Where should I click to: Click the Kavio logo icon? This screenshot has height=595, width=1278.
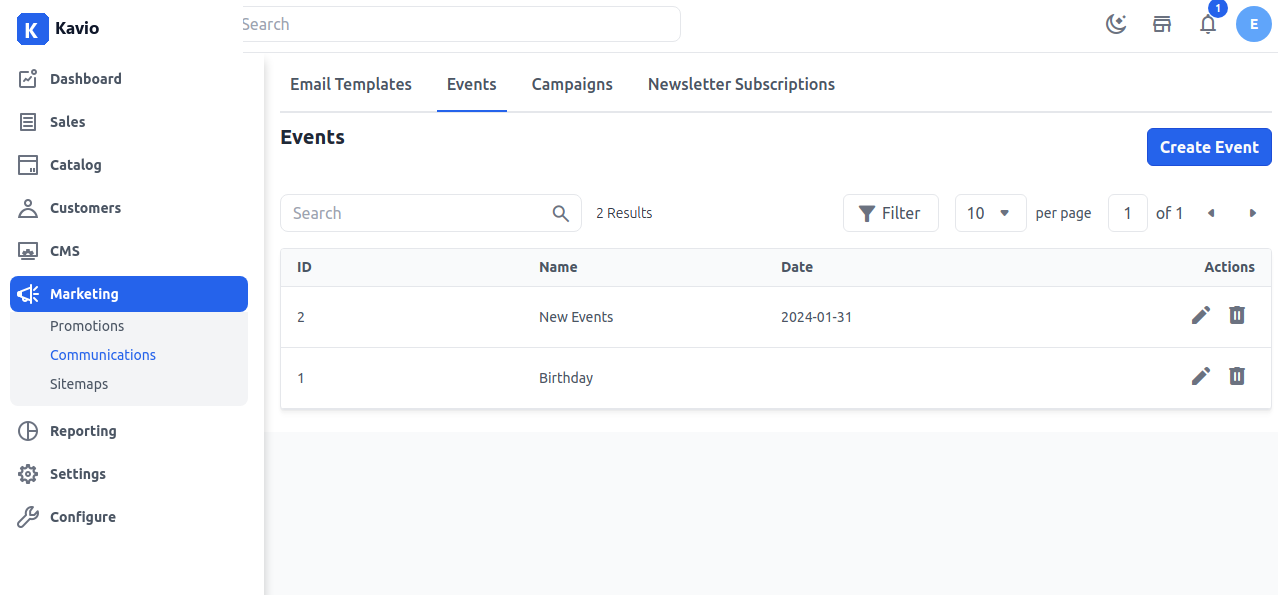pos(32,28)
